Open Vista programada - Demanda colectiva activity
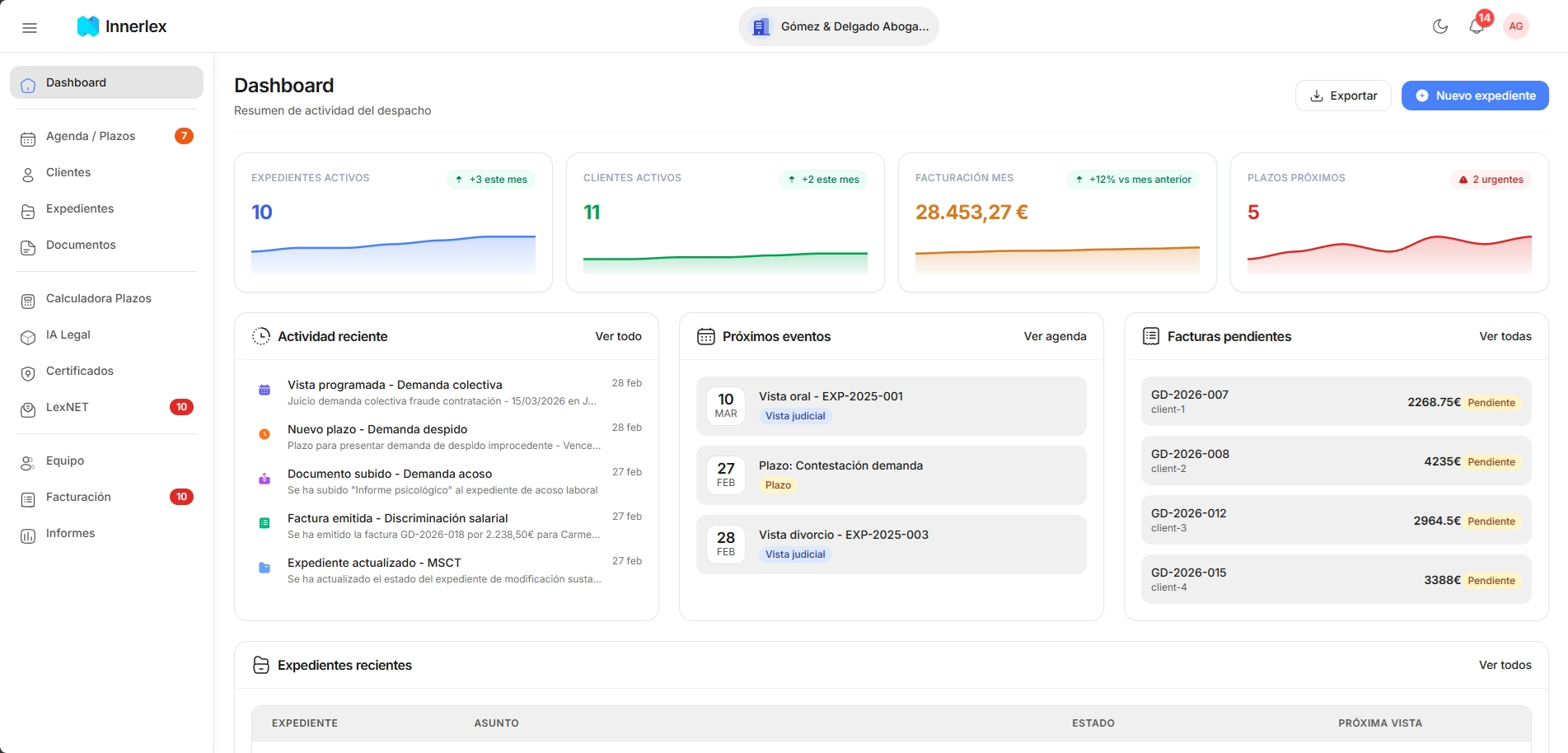This screenshot has width=1568, height=753. pyautogui.click(x=447, y=392)
